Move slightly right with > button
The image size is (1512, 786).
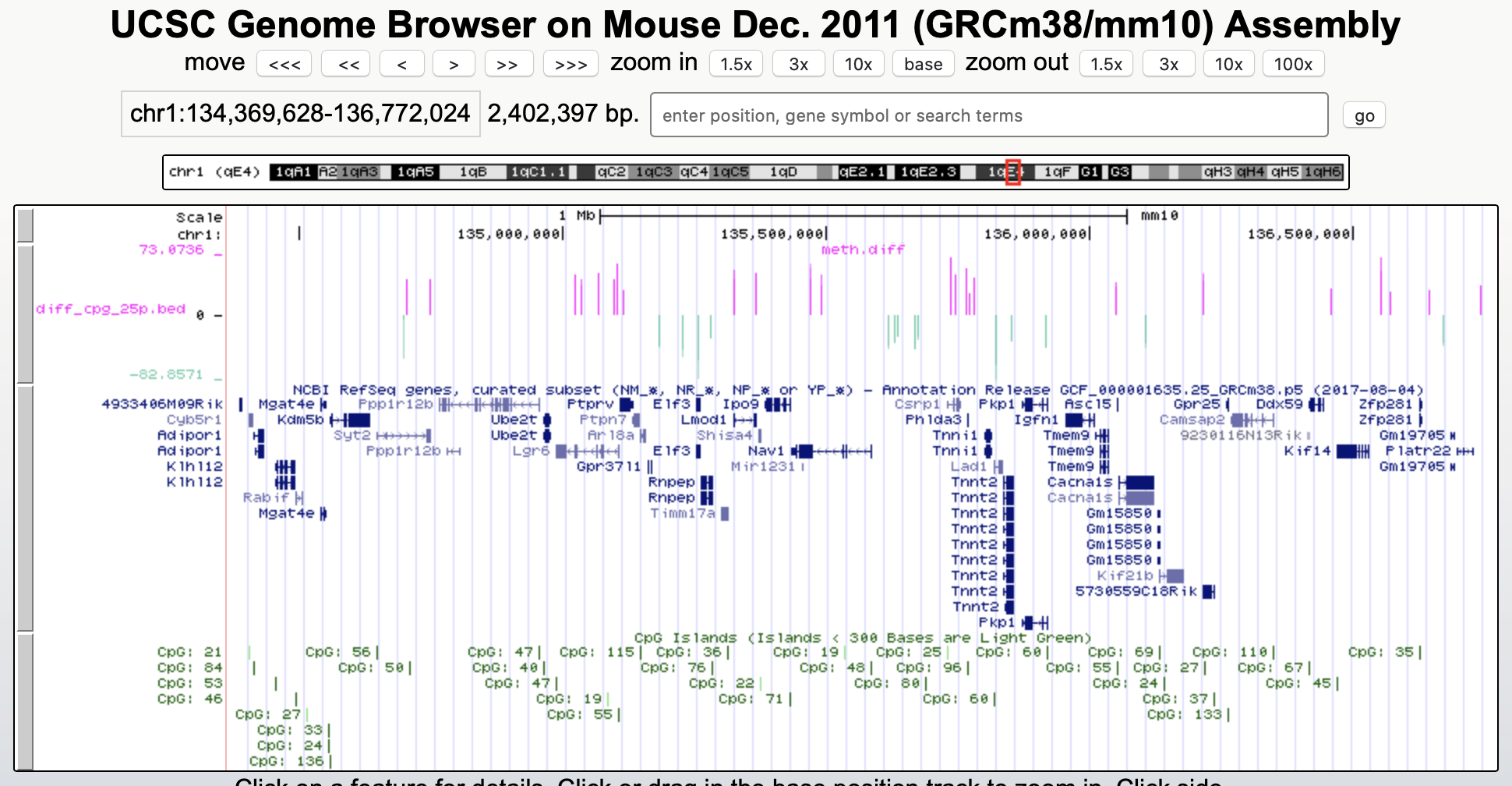[454, 64]
